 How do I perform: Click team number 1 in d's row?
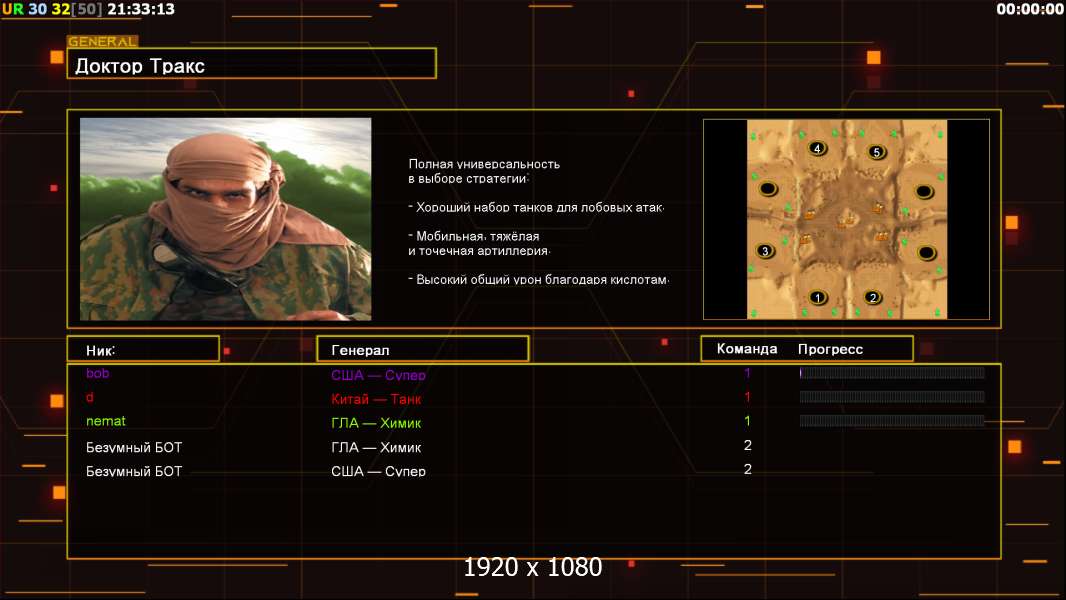pyautogui.click(x=747, y=396)
